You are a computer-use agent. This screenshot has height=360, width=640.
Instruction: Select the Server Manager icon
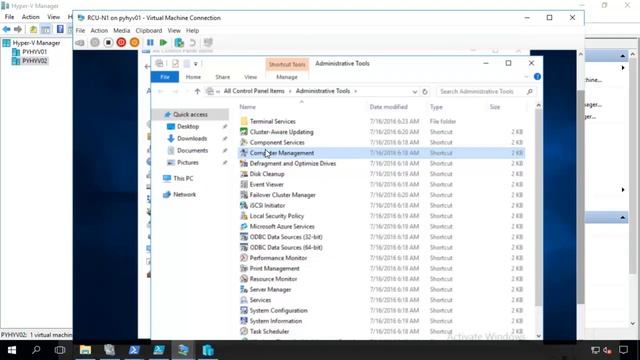coord(244,289)
